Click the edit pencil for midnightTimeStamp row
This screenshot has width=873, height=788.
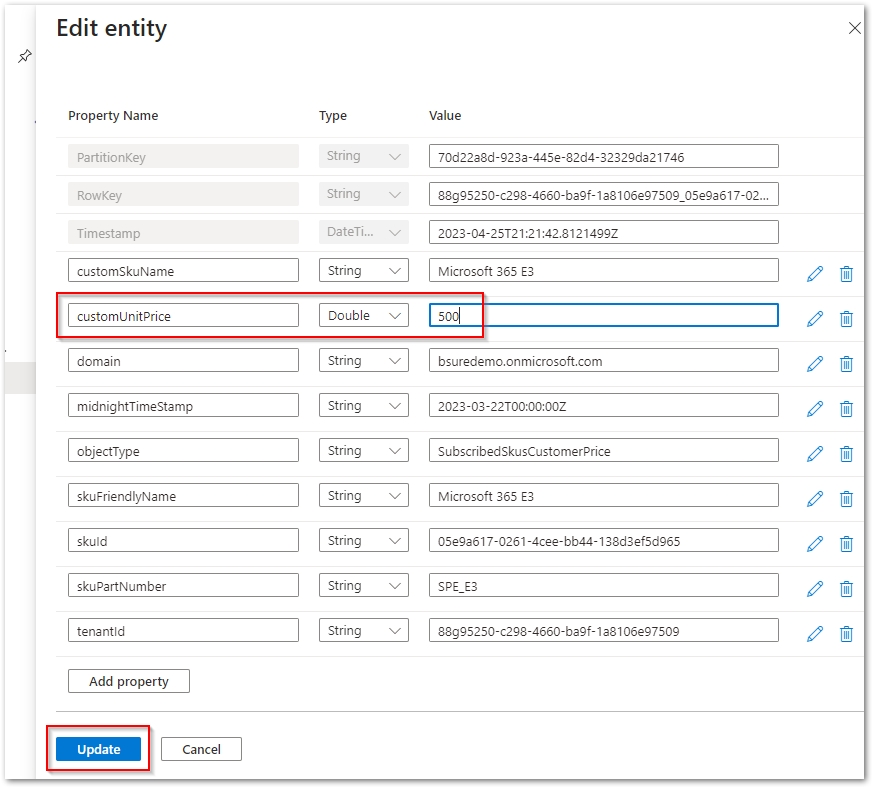(x=814, y=408)
